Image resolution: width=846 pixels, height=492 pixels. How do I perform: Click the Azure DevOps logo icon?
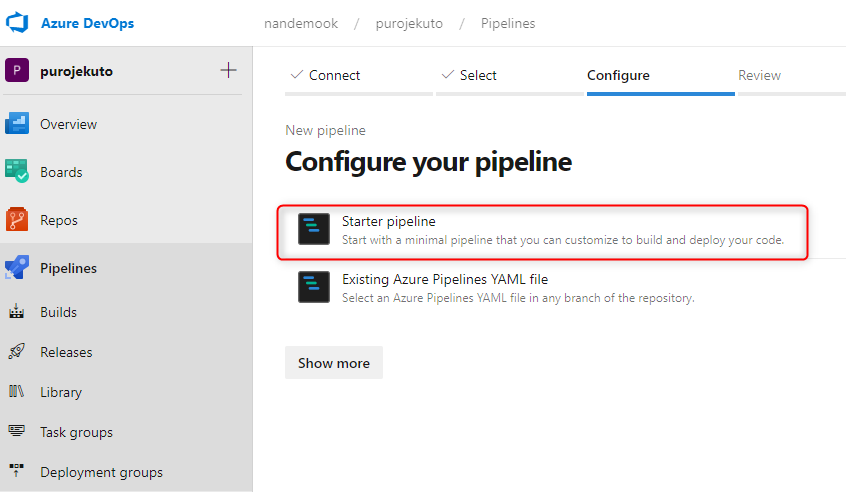tap(17, 23)
